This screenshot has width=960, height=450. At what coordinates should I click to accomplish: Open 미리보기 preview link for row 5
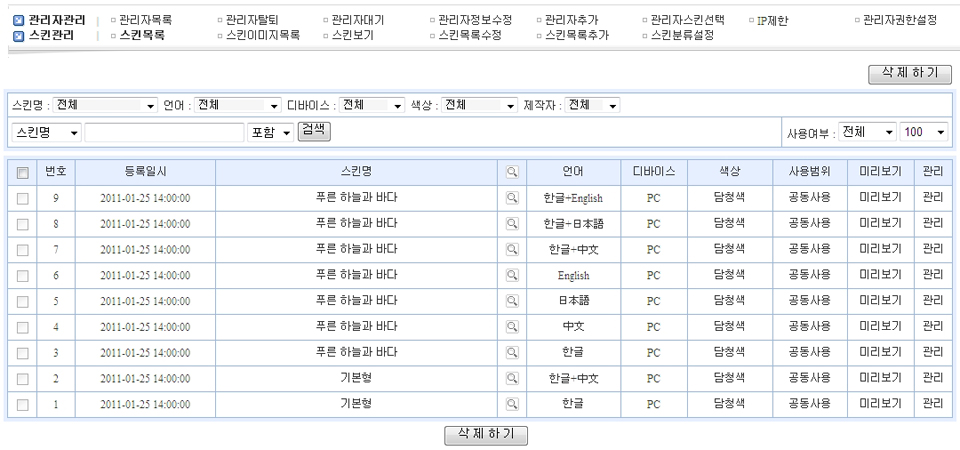tap(880, 301)
